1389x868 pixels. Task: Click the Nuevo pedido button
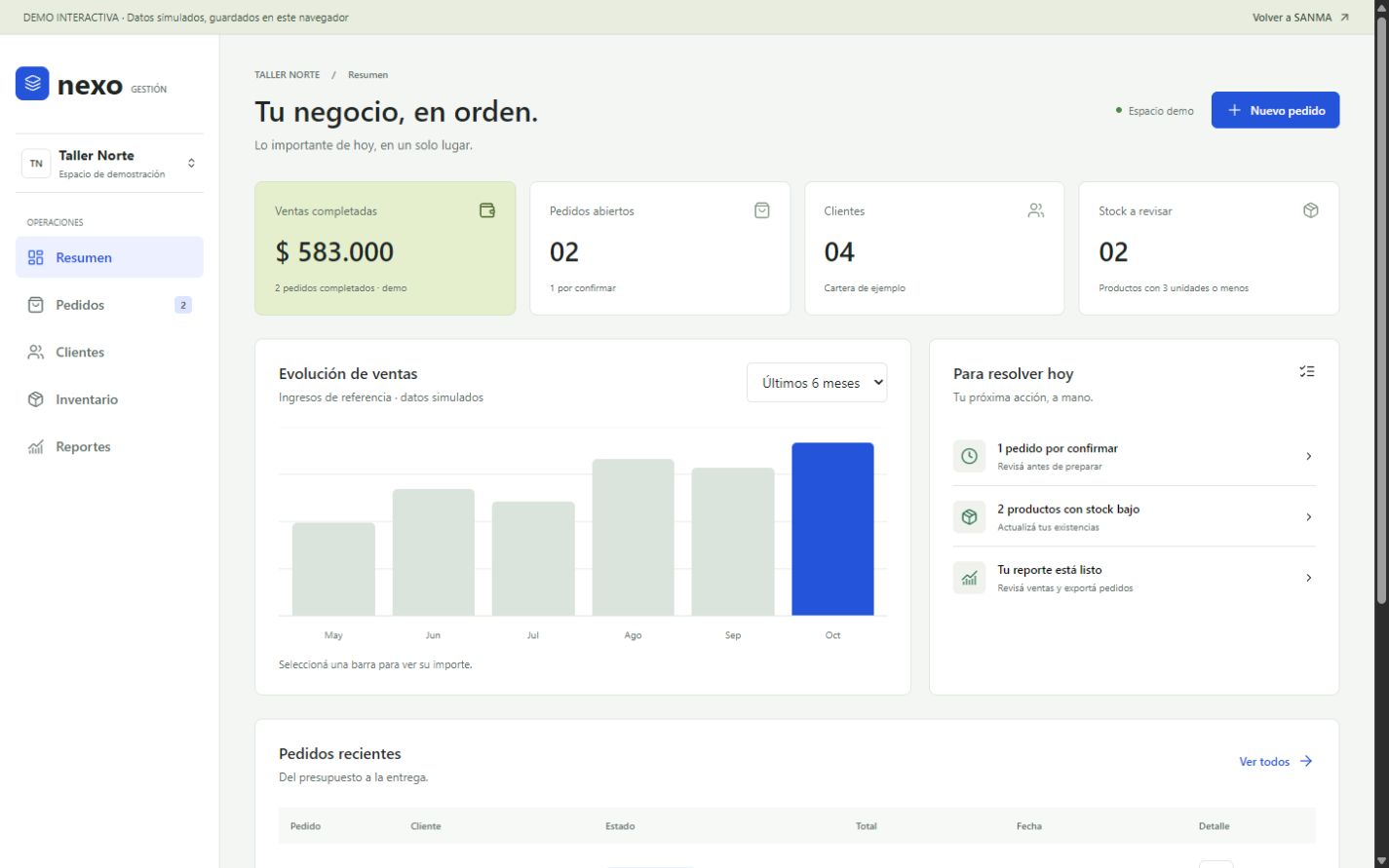[1275, 110]
